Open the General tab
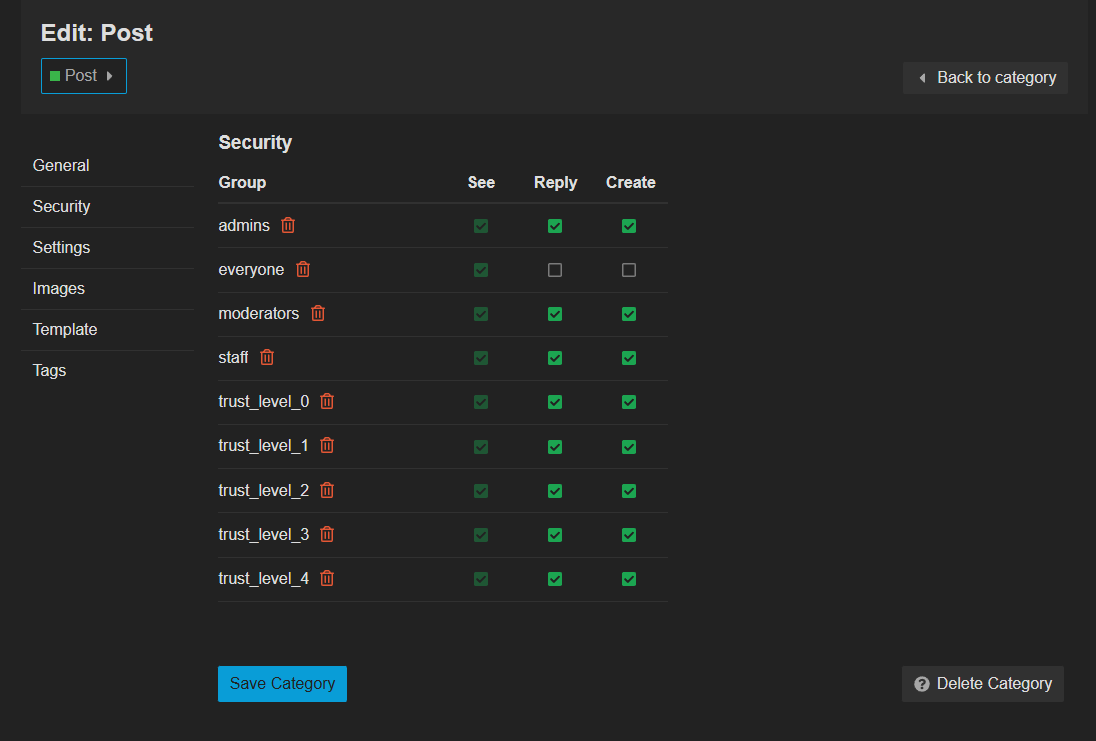The height and width of the screenshot is (741, 1096). 108,166
